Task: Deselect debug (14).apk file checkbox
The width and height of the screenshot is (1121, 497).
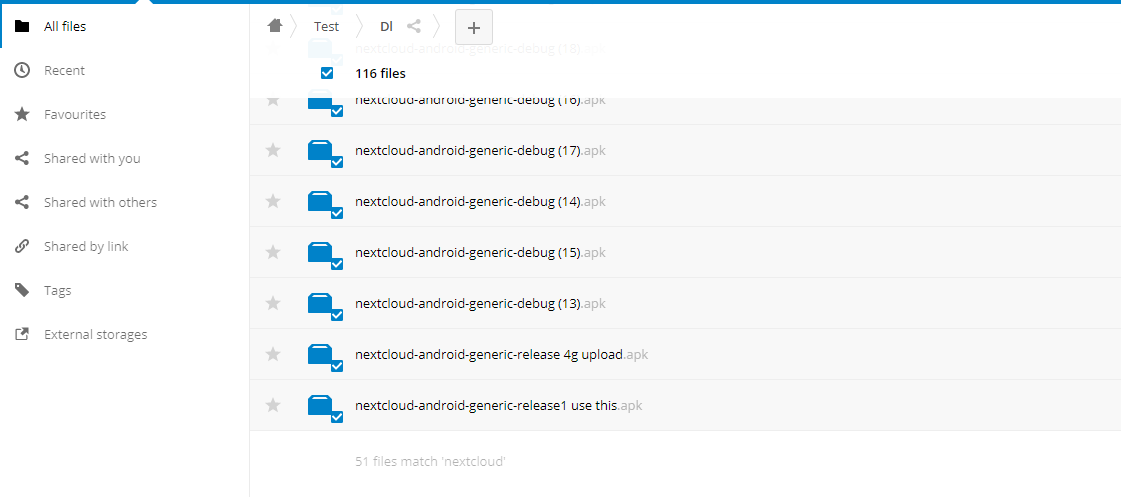Action: [x=337, y=213]
